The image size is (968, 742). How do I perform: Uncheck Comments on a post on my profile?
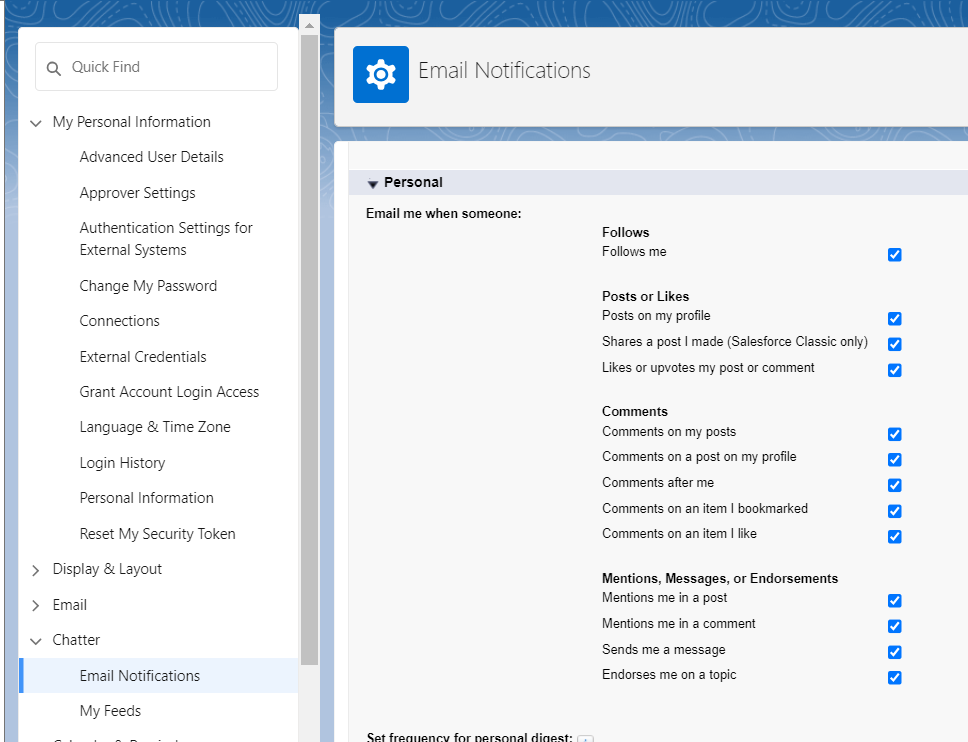tap(895, 459)
